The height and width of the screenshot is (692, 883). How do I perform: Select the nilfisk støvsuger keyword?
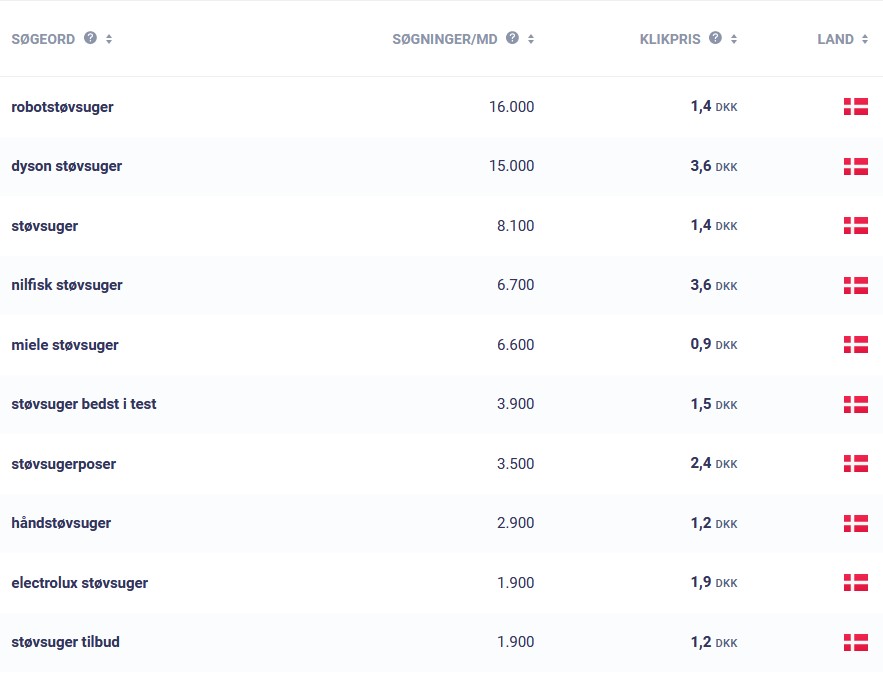pyautogui.click(x=66, y=285)
